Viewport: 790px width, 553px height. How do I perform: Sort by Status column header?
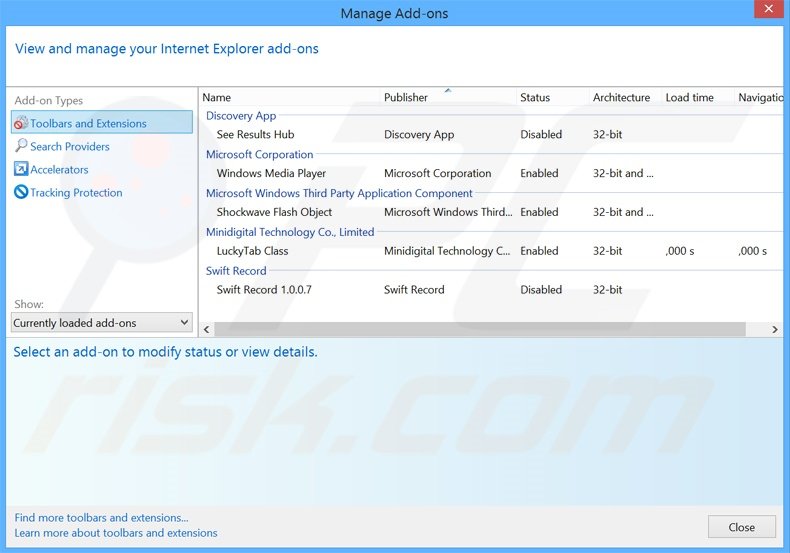coord(553,97)
